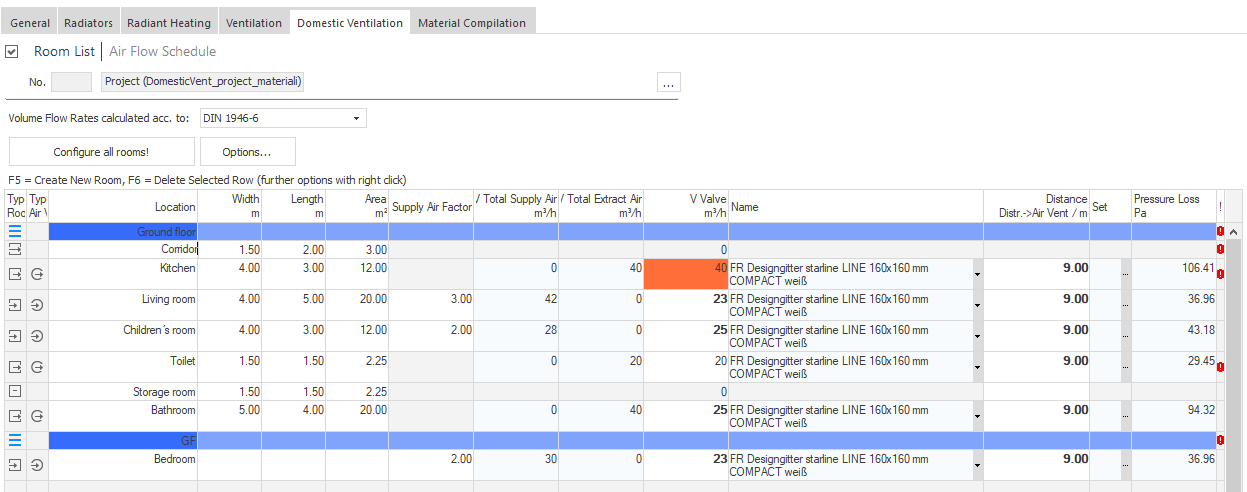Open the valve name dropdown for Living room
This screenshot has width=1247, height=492.
[x=977, y=306]
